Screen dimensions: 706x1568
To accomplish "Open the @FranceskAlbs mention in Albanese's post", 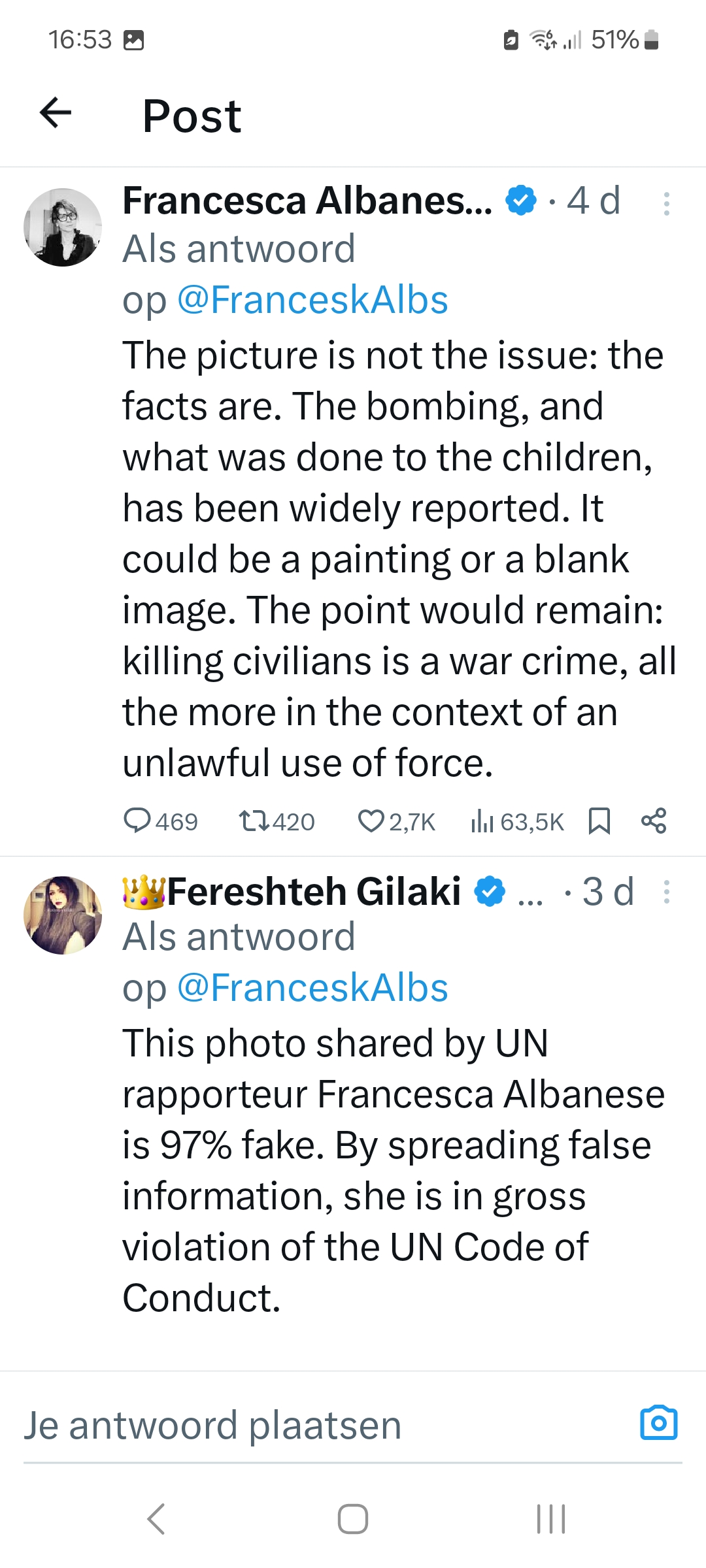I will coord(312,300).
